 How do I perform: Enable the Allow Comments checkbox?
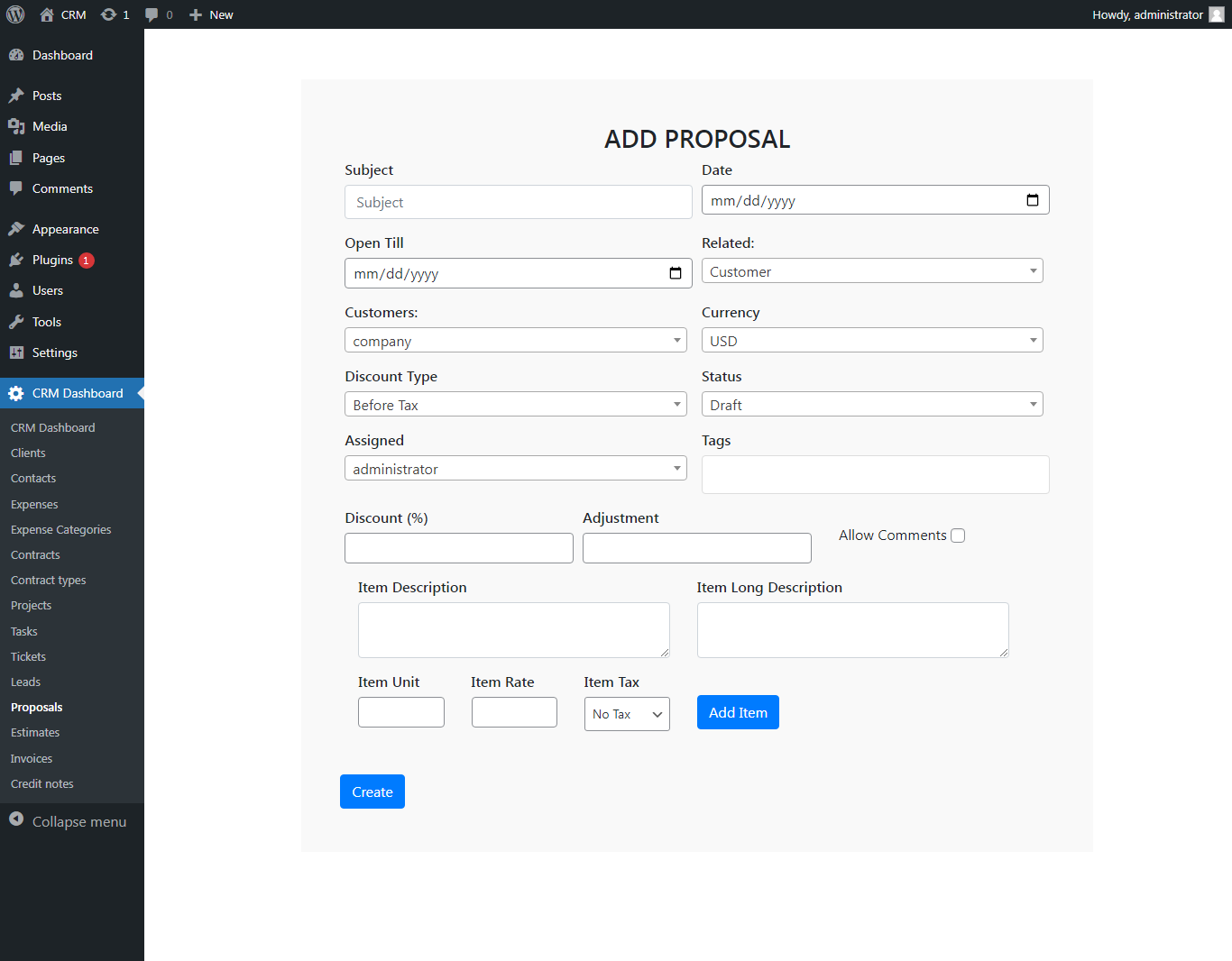pyautogui.click(x=957, y=535)
